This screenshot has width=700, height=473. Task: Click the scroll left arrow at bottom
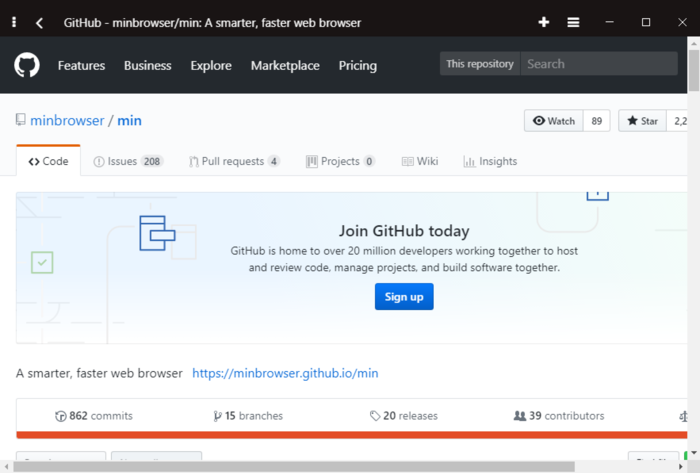tap(6, 467)
